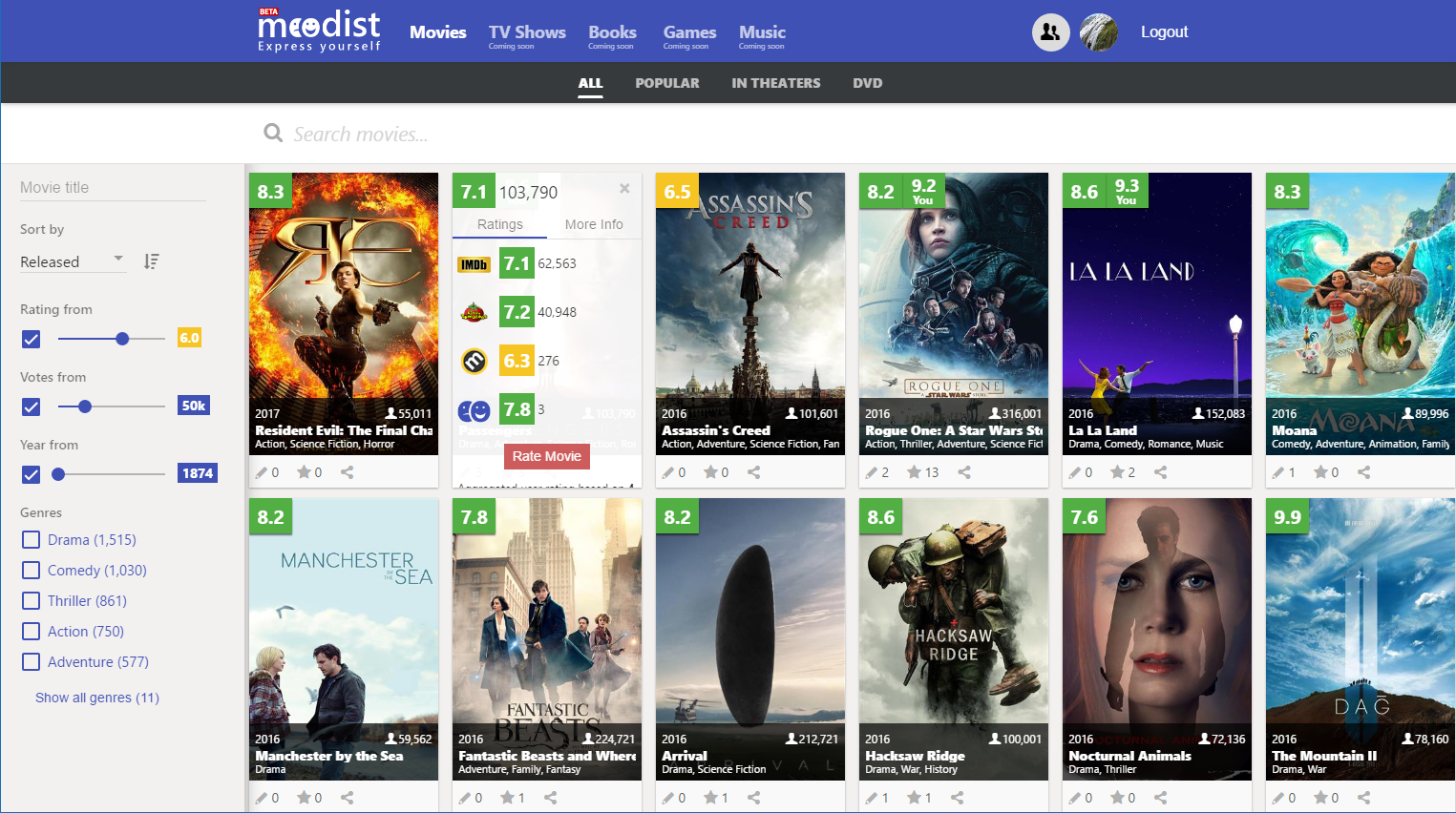1456x813 pixels.
Task: Share the Fantastic Beasts movie
Action: [551, 798]
